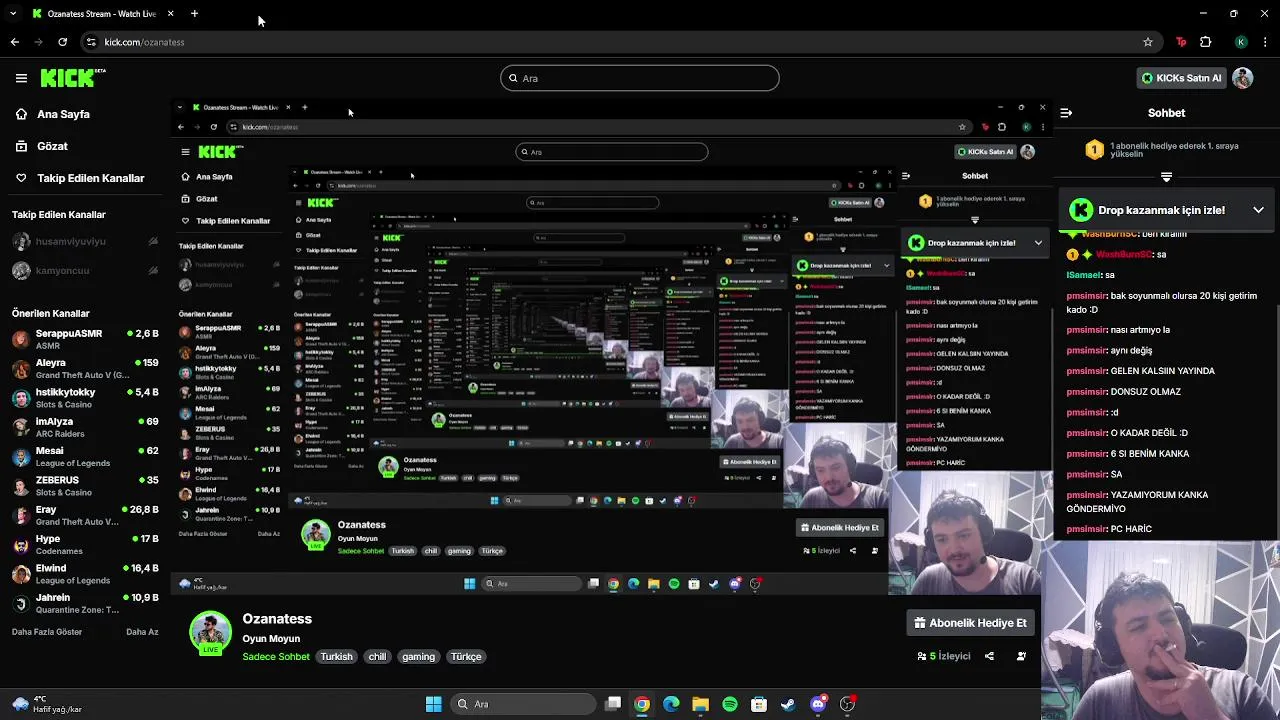Click the Sadece Sohbet category link
The height and width of the screenshot is (720, 1280).
tap(276, 657)
